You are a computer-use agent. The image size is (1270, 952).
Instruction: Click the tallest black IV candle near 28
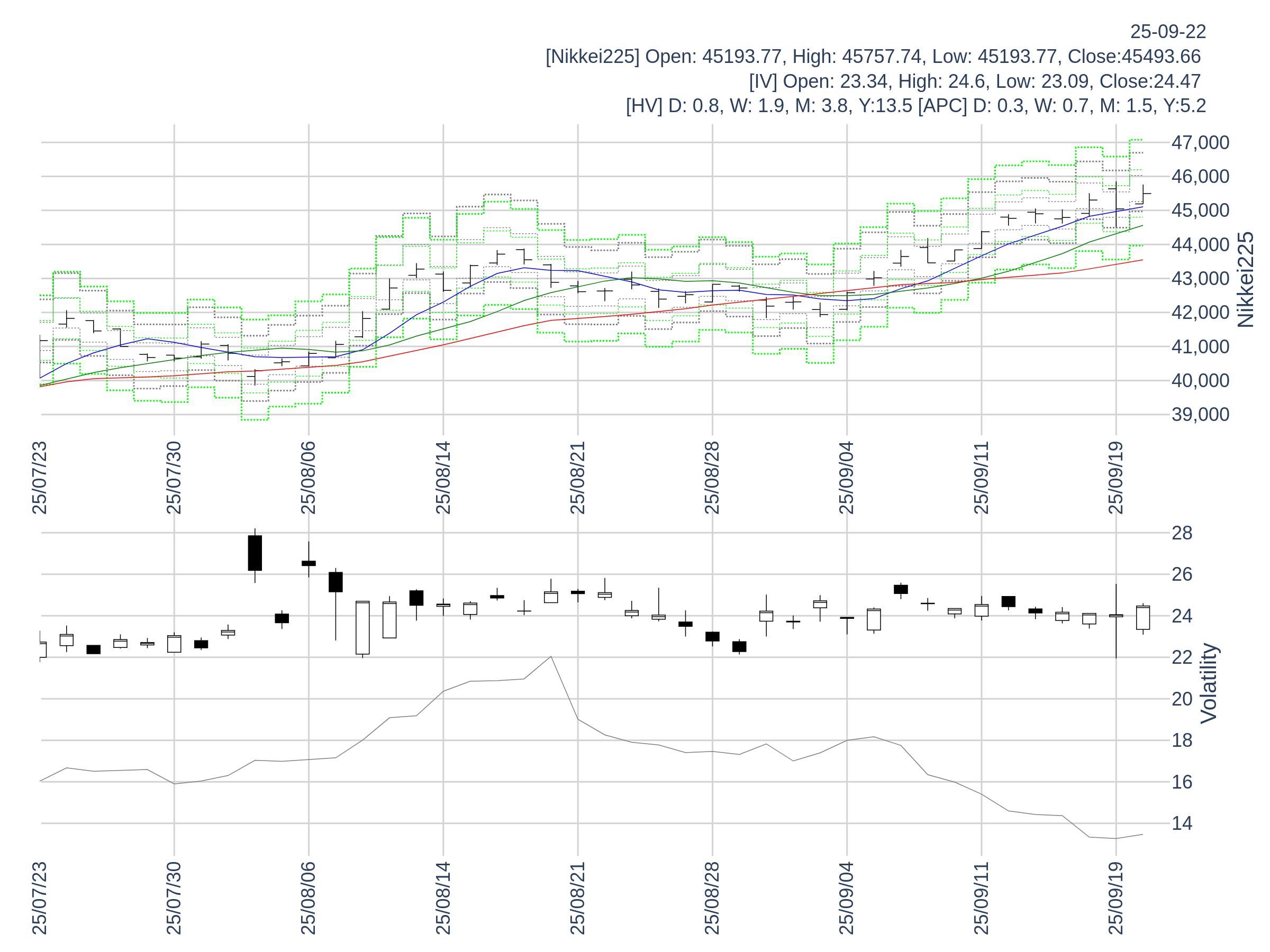tap(255, 553)
